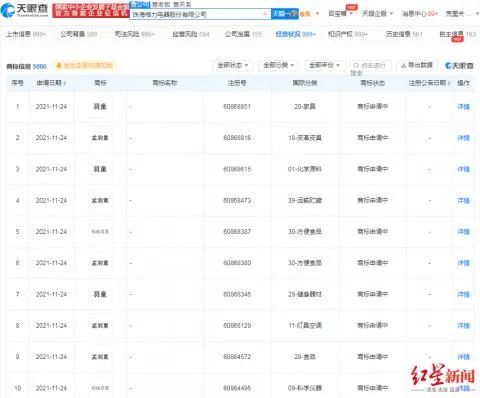
Task: Open 详情 for row 5
Action: pos(463,232)
